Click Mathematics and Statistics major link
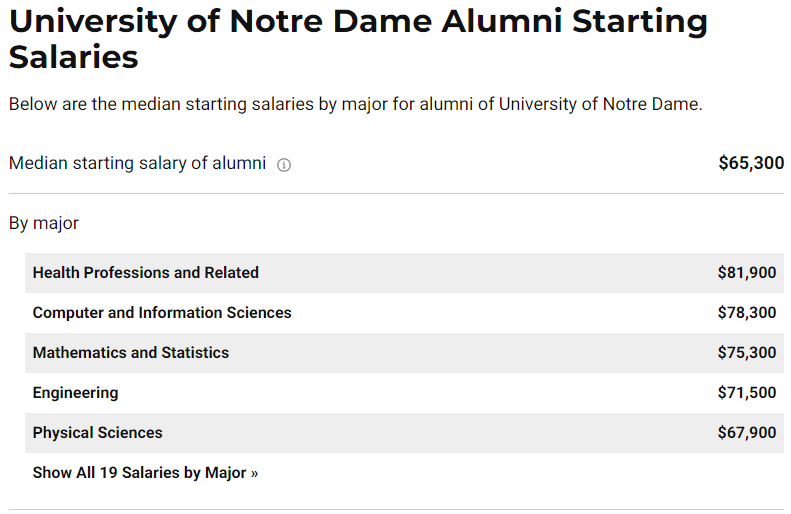Screen dimensions: 791x514 131,353
